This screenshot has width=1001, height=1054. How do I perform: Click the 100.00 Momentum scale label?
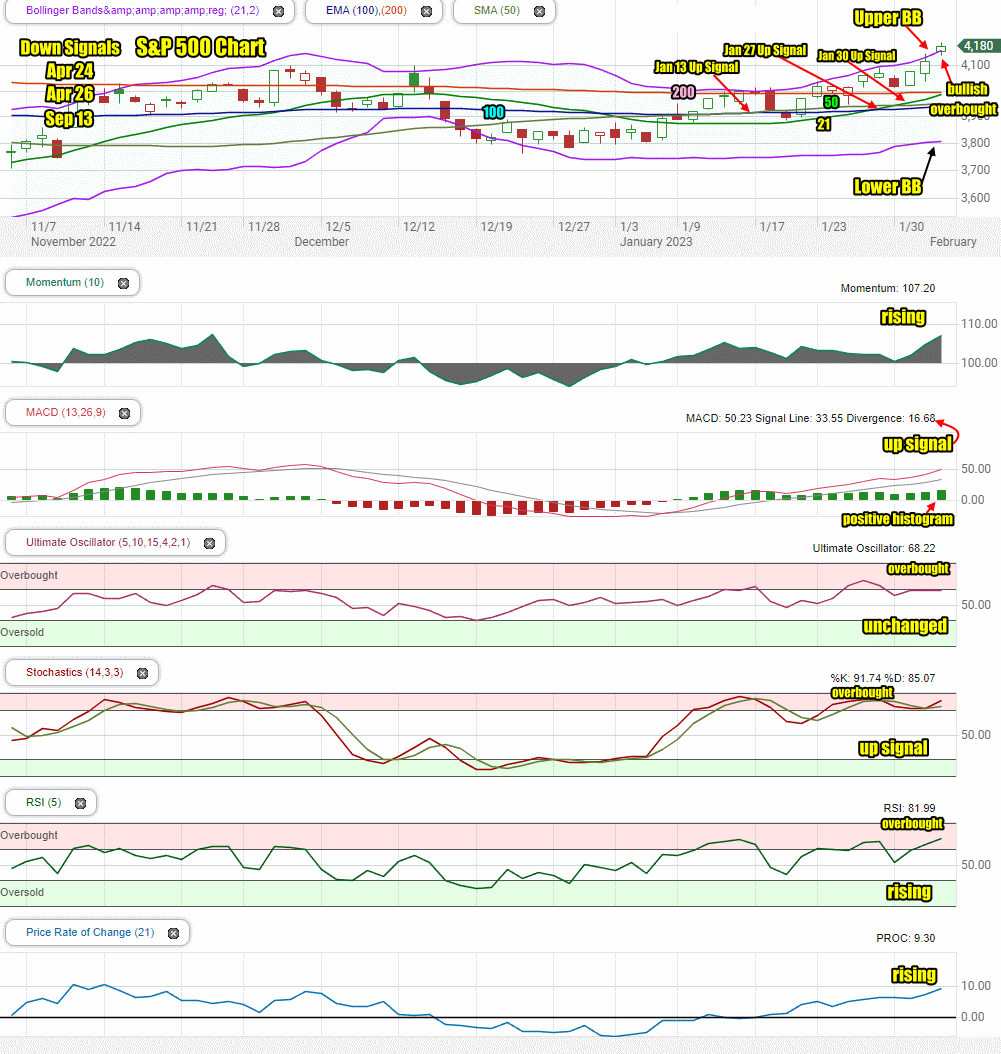979,363
